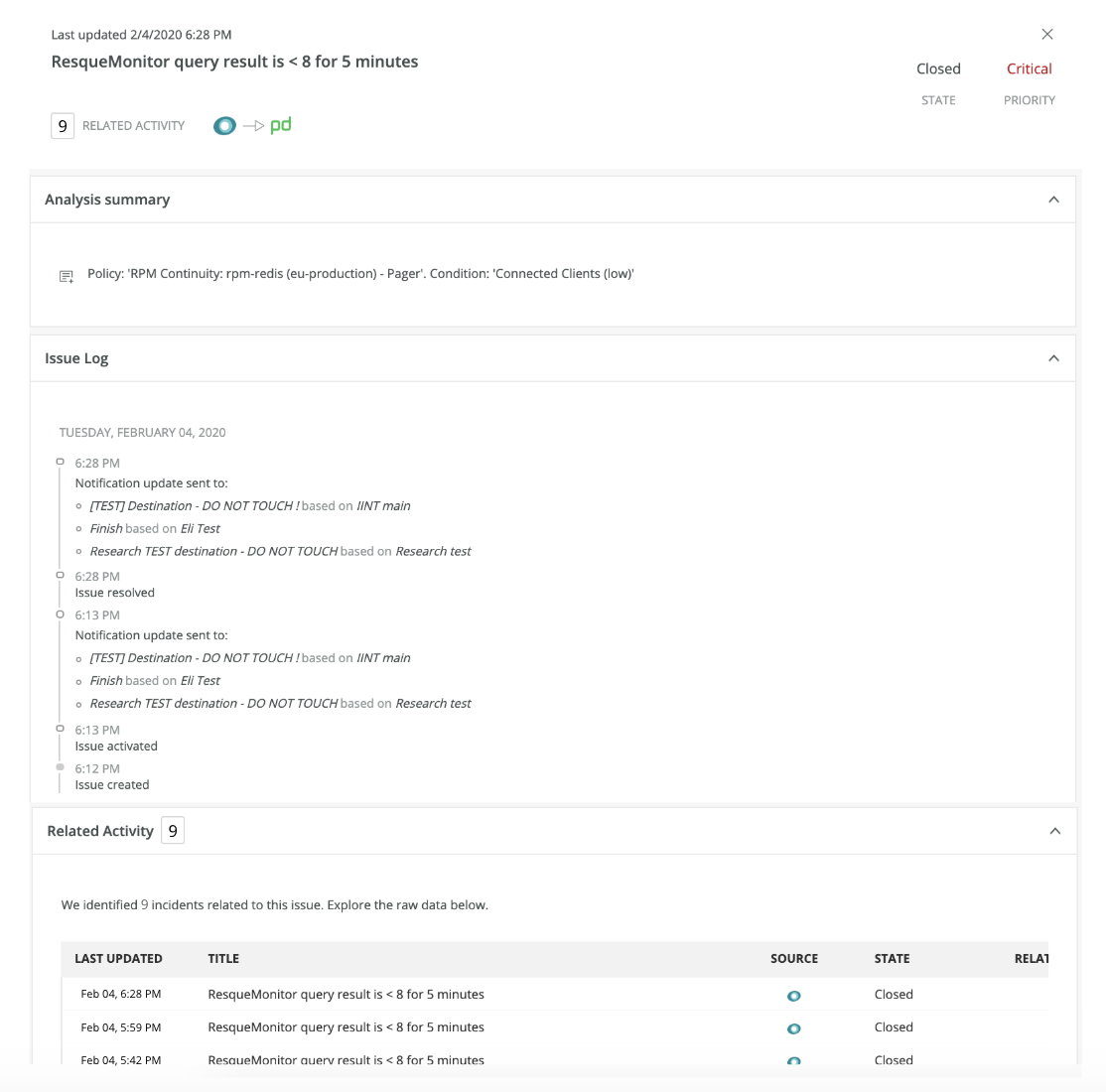Click 'Finish' destination under 6:28 PM entry
This screenshot has height=1092, width=1106.
(x=106, y=528)
